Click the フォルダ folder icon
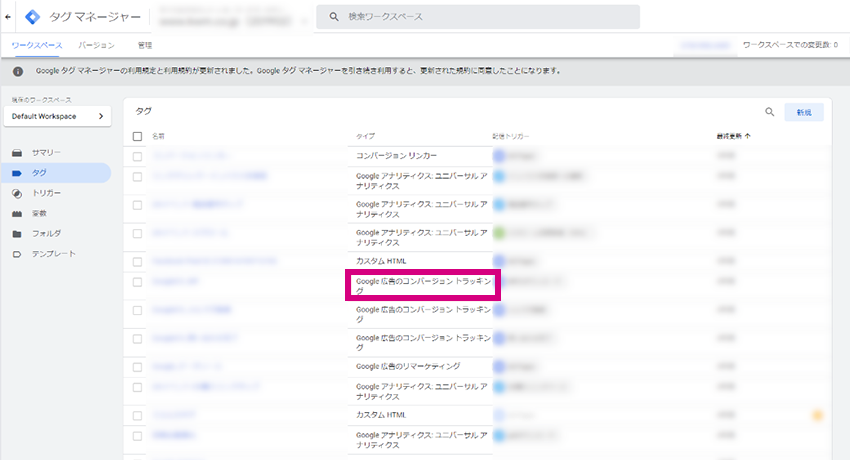Screen dimensions: 850x460 click(x=17, y=234)
